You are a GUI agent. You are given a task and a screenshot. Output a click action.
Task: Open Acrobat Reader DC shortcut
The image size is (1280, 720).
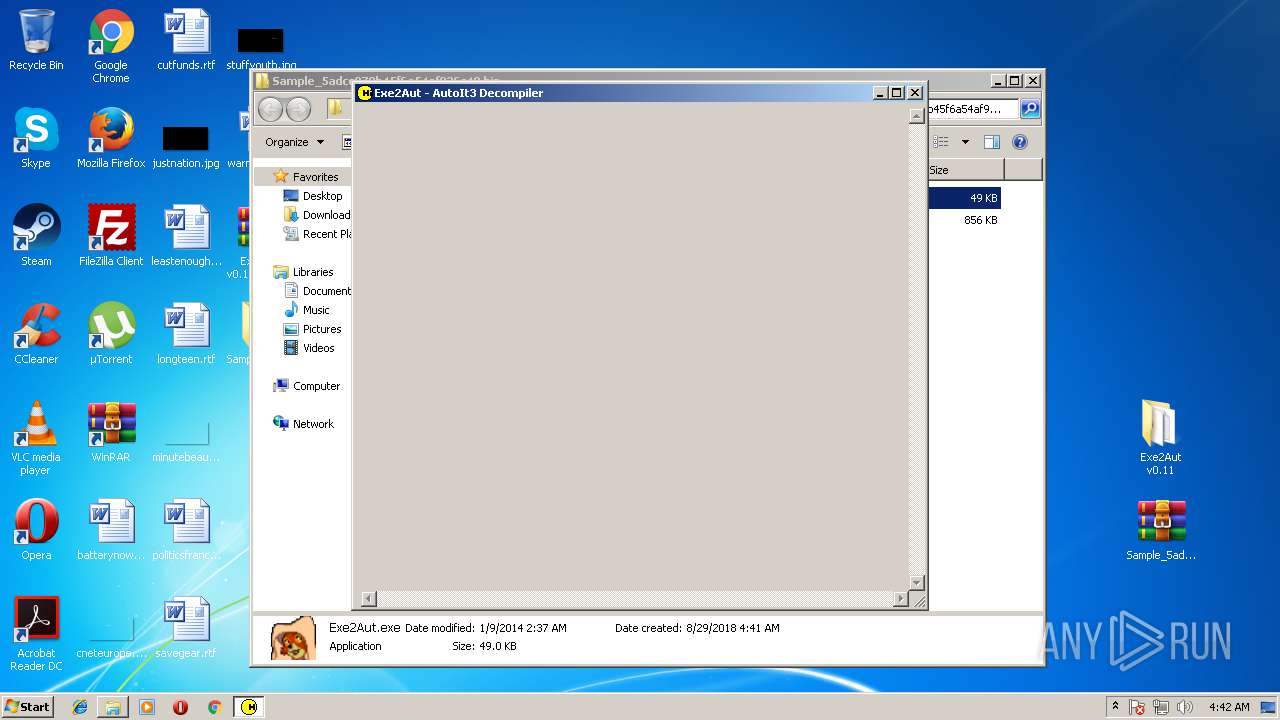(x=36, y=634)
